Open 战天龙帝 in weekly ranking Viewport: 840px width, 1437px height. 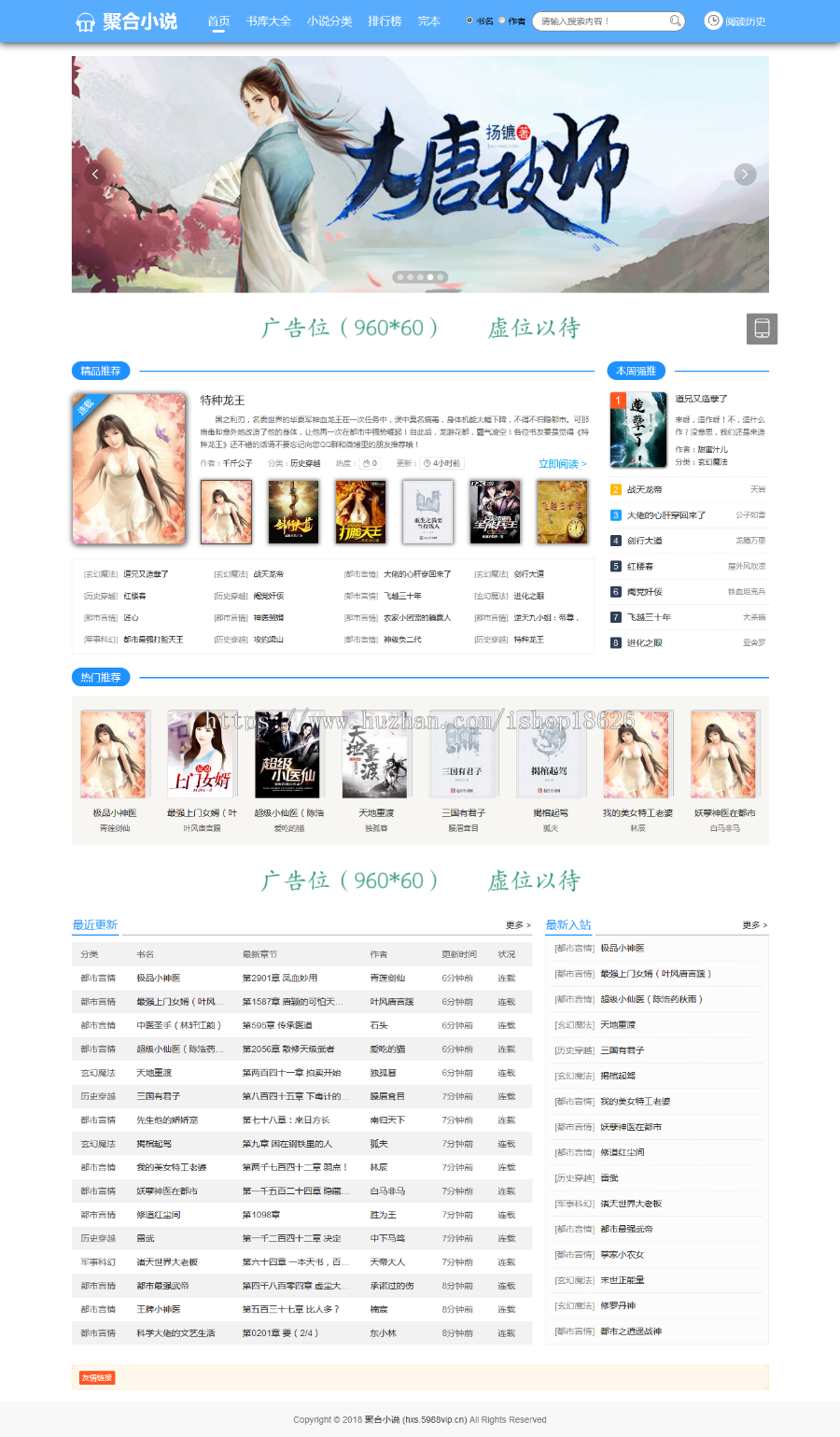pyautogui.click(x=645, y=489)
